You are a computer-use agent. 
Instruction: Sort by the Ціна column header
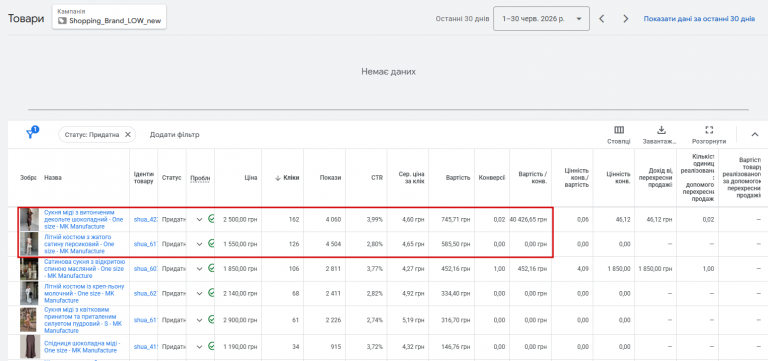point(252,178)
